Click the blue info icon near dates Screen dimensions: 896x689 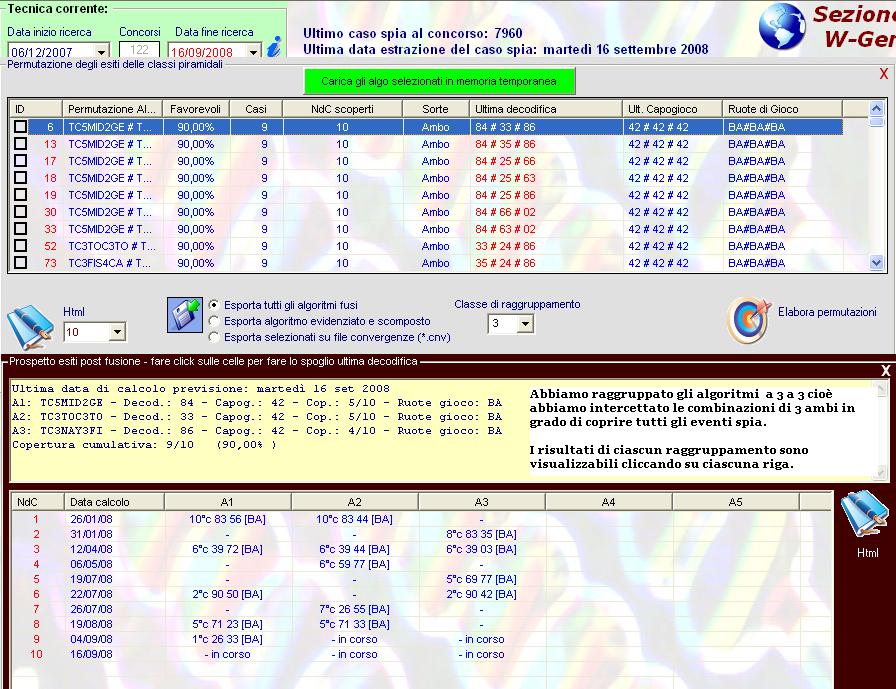(274, 46)
